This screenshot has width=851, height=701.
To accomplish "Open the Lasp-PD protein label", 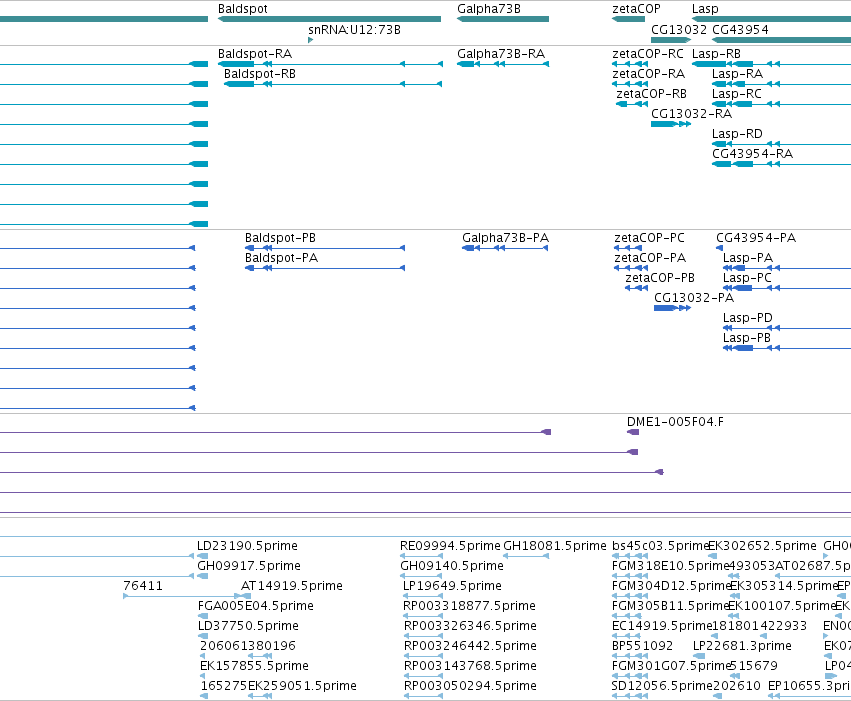I will 748,318.
